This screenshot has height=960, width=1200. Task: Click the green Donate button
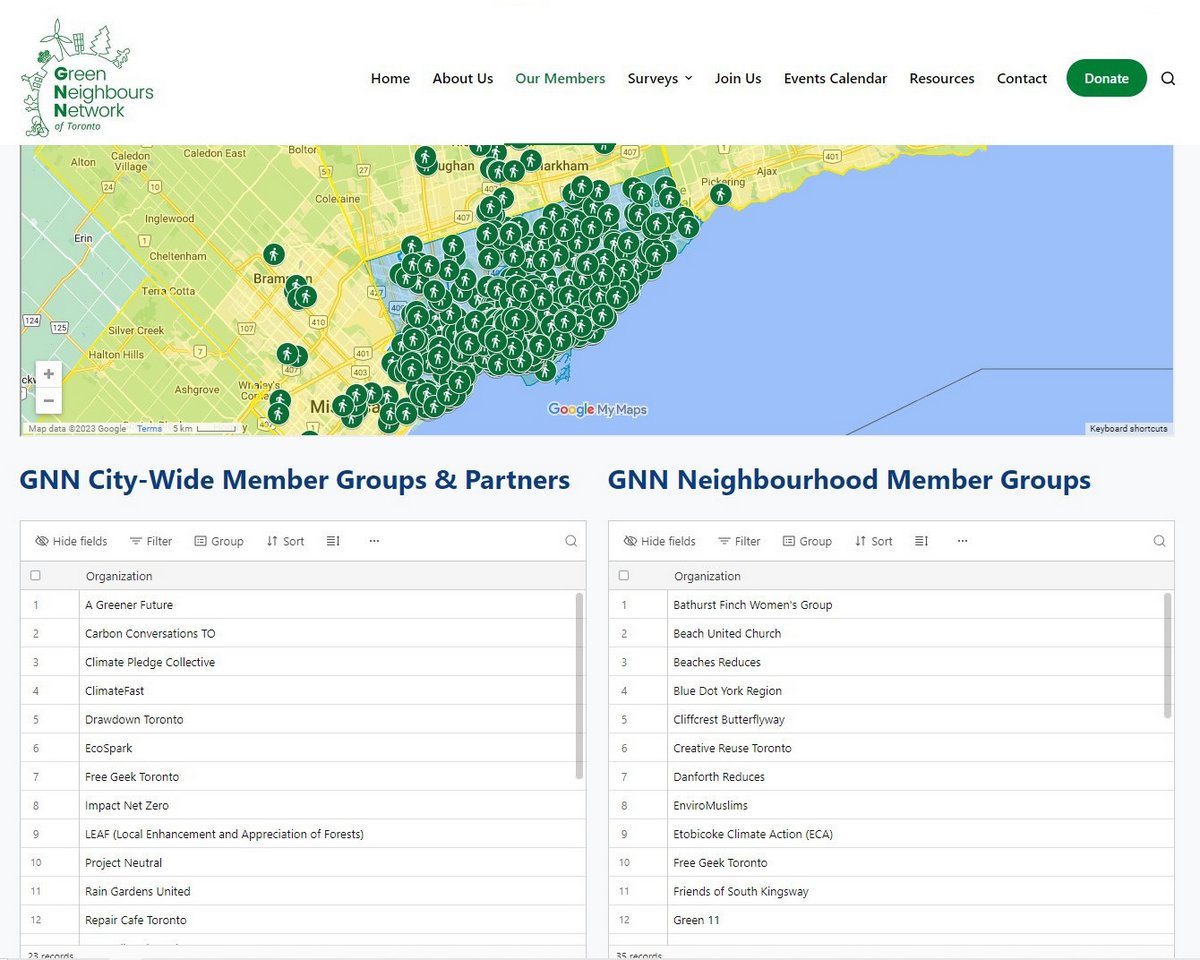(1107, 78)
